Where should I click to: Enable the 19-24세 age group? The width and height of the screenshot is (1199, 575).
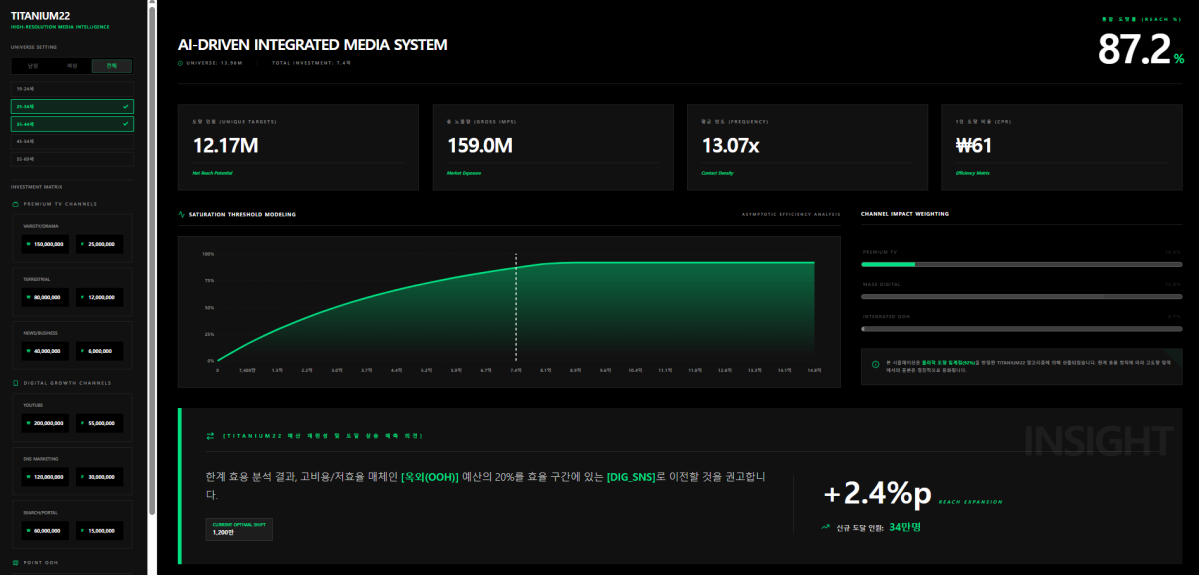pos(72,88)
